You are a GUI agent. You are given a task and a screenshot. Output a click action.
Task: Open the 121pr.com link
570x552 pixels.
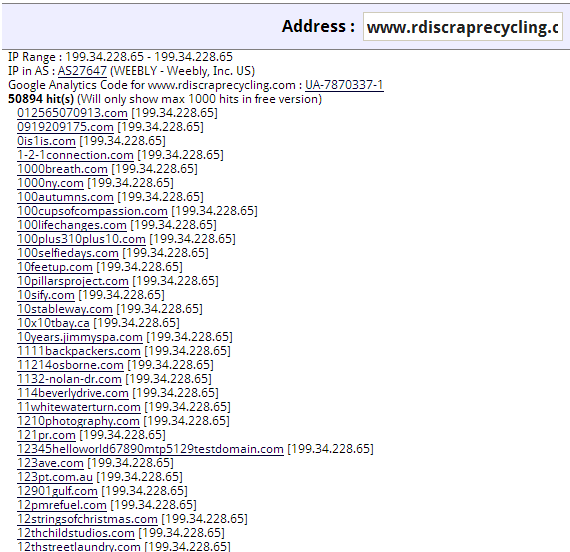pyautogui.click(x=46, y=435)
